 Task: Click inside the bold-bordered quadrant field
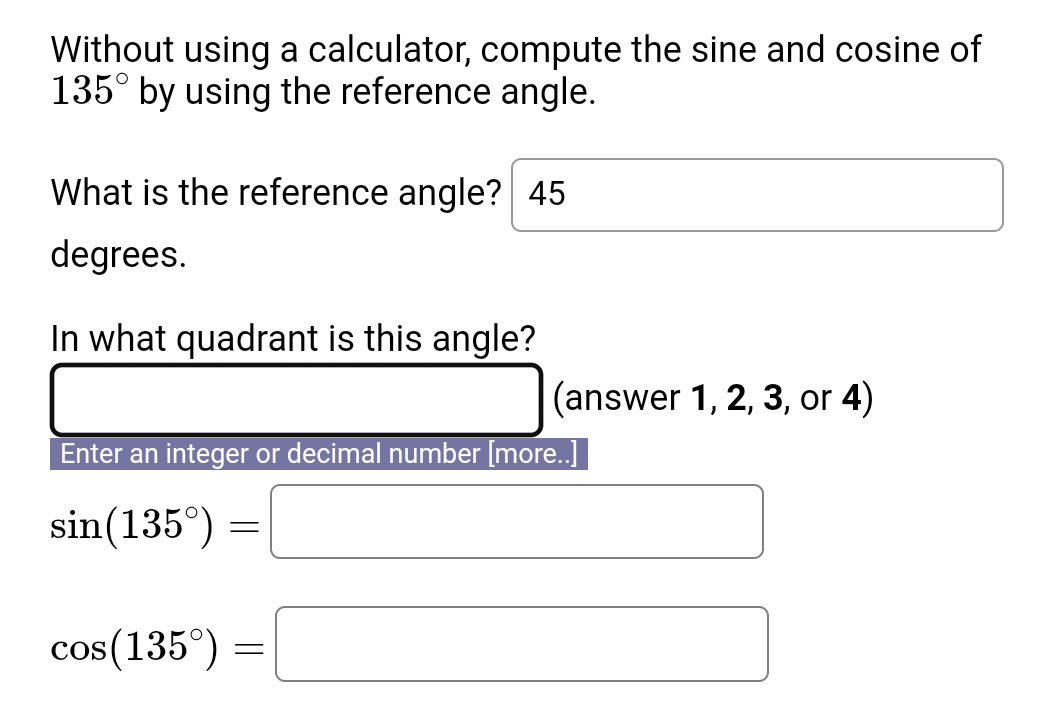tap(295, 400)
